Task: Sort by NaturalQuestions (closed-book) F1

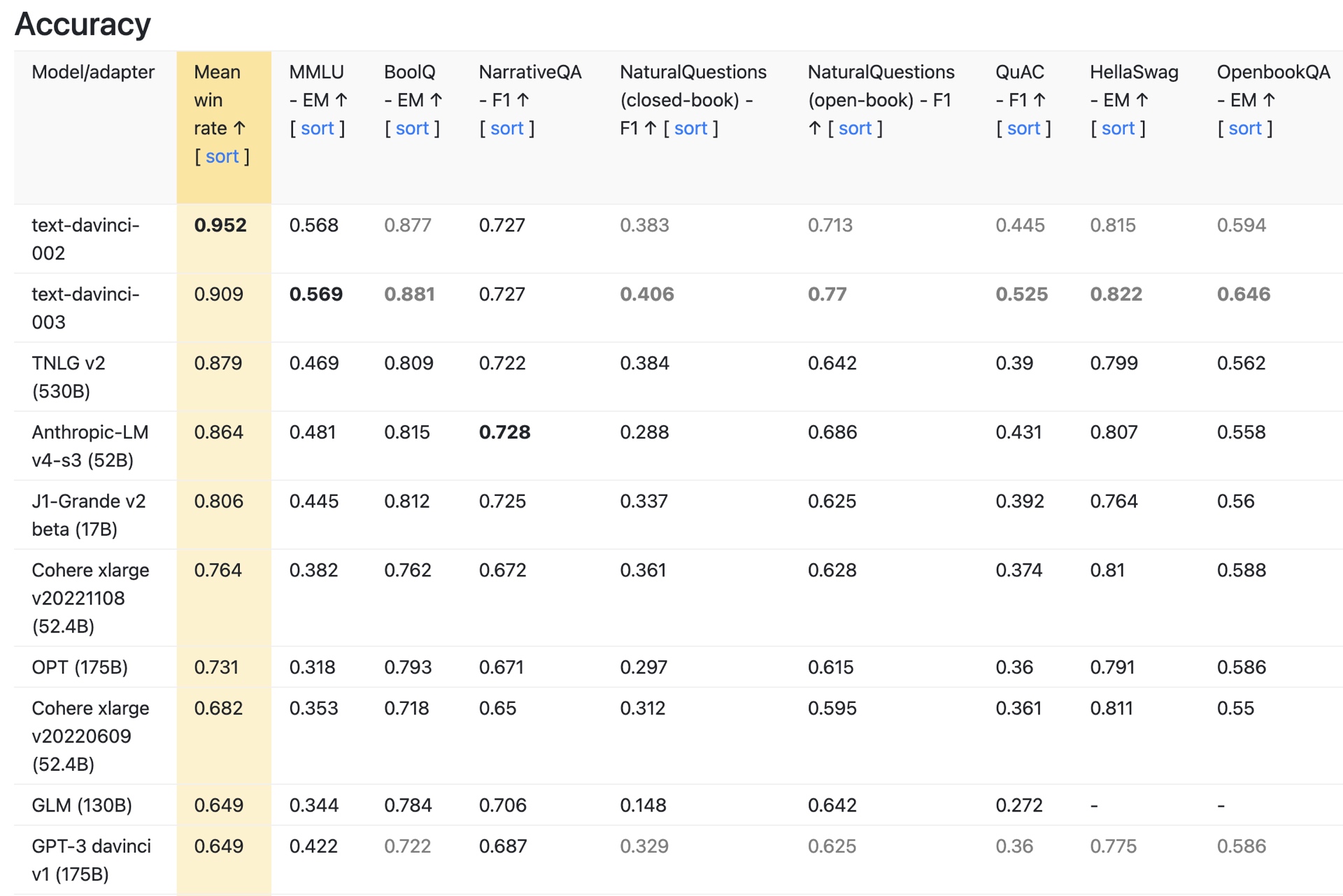Action: coord(690,129)
